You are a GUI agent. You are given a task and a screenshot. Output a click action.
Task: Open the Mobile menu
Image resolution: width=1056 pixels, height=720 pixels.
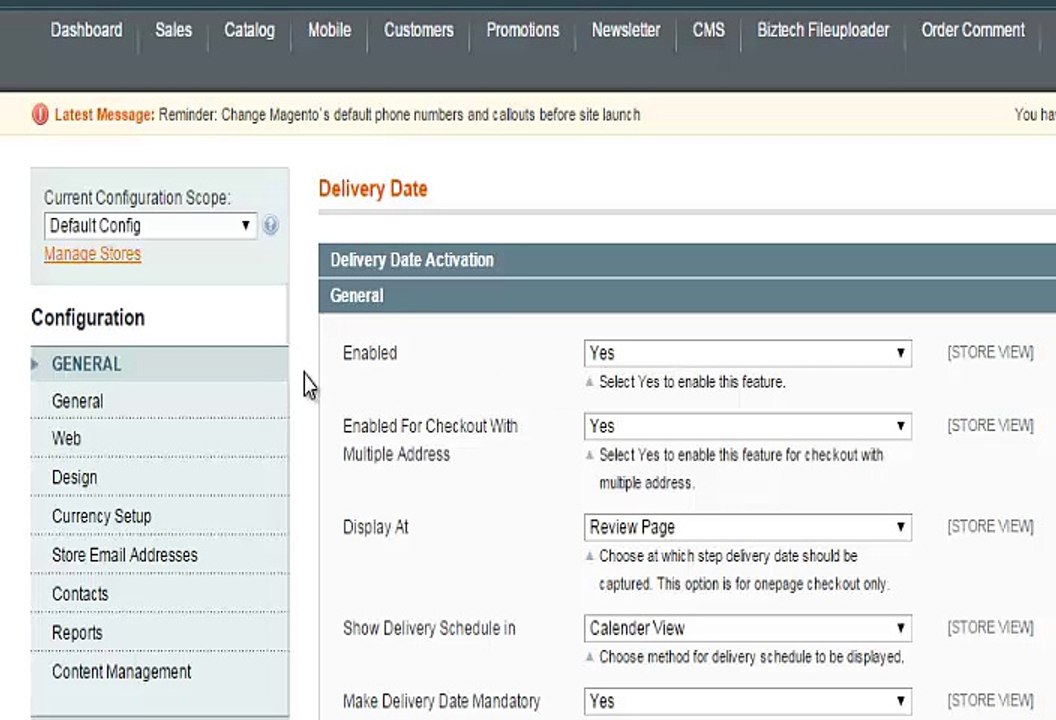tap(329, 30)
